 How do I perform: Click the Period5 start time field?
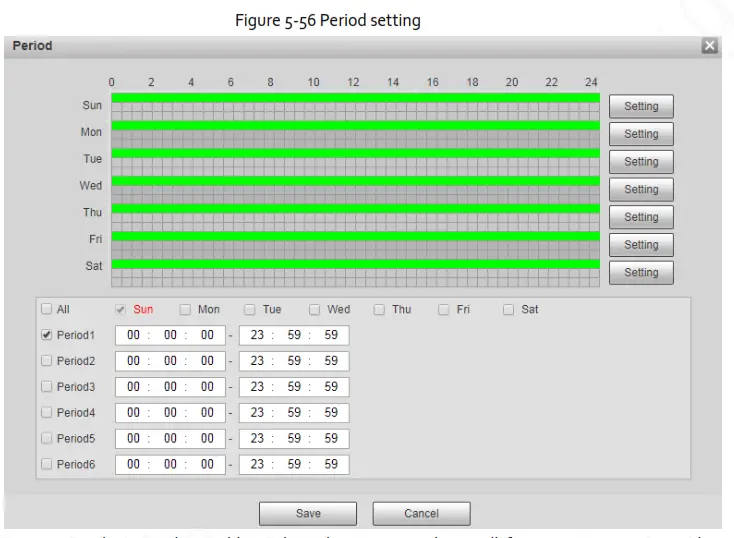click(x=170, y=439)
